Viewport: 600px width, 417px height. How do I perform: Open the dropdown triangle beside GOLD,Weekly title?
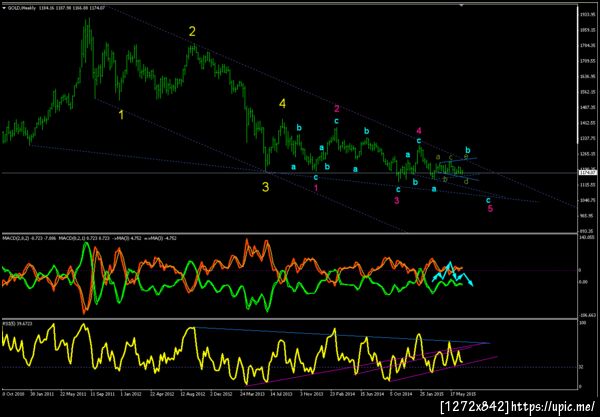coord(4,8)
